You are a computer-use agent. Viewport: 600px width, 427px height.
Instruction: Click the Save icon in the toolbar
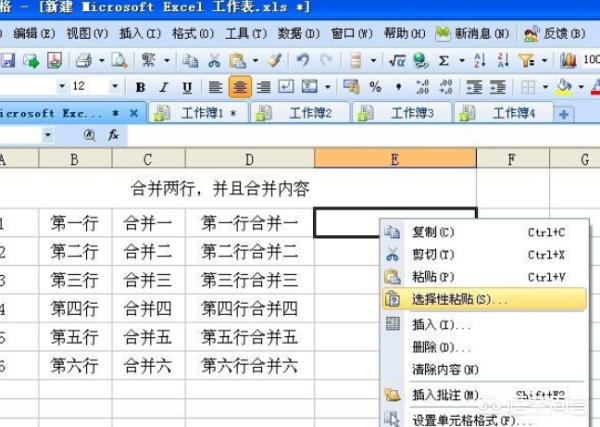(7, 60)
